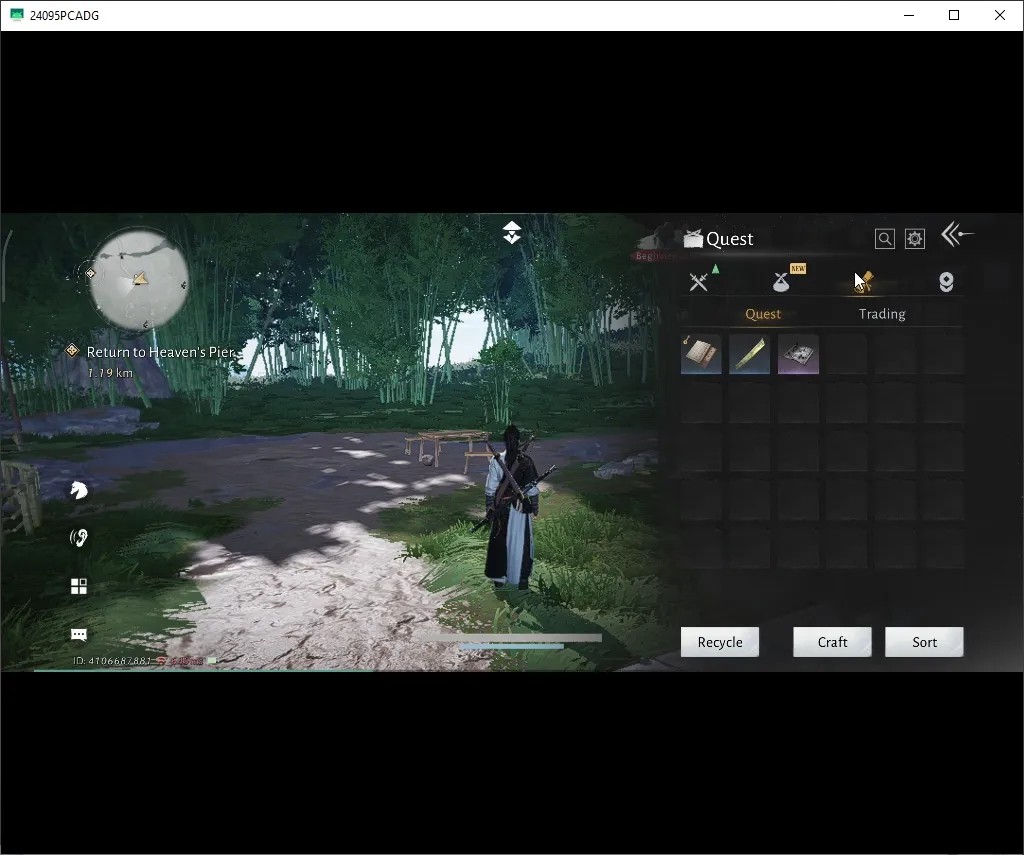The height and width of the screenshot is (855, 1024).
Task: Expand the top-center double arrow menu
Action: pyautogui.click(x=511, y=233)
